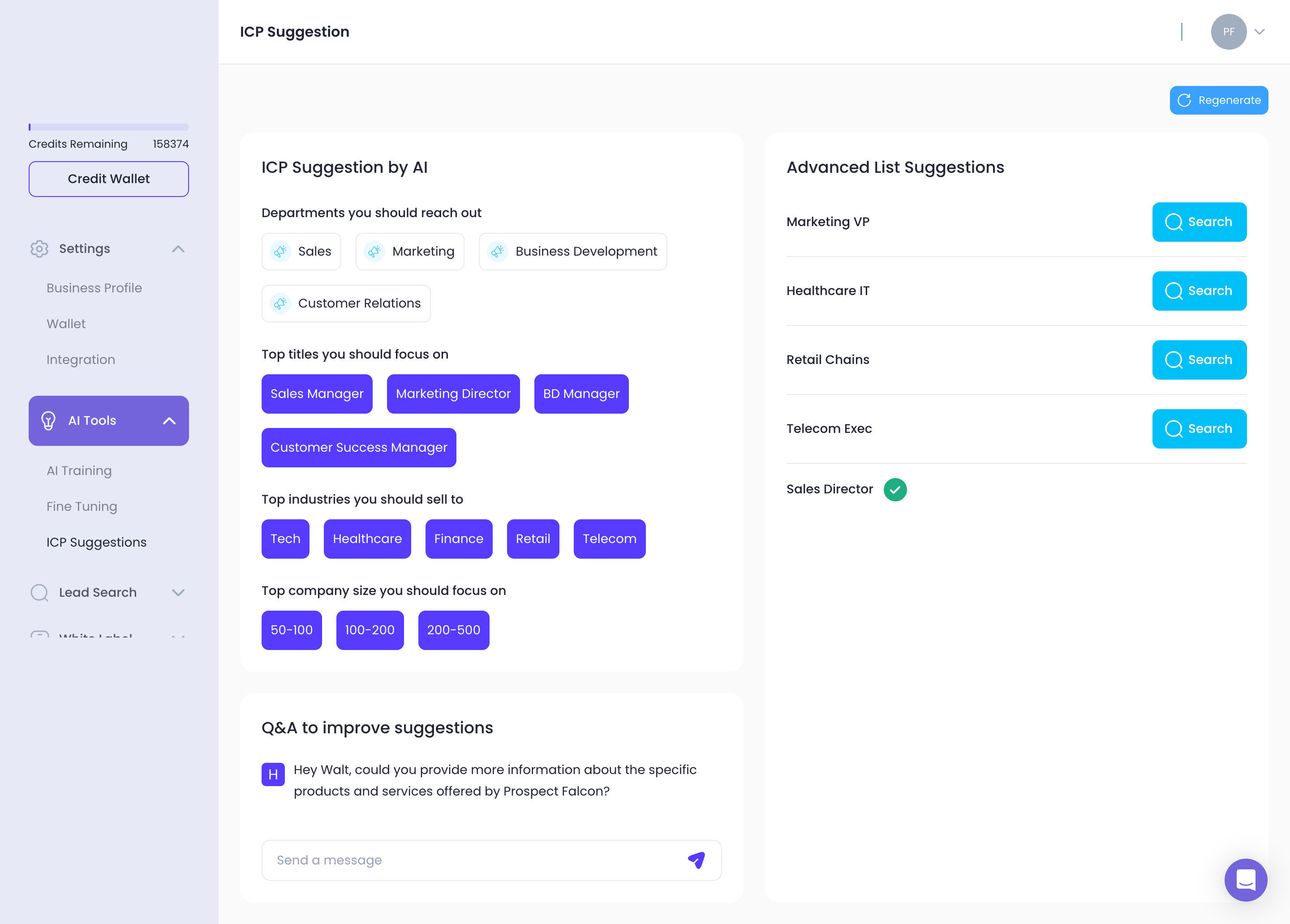Screen dimensions: 1290x924
Task: Click the green checkmark beside Sales Director
Action: point(894,489)
